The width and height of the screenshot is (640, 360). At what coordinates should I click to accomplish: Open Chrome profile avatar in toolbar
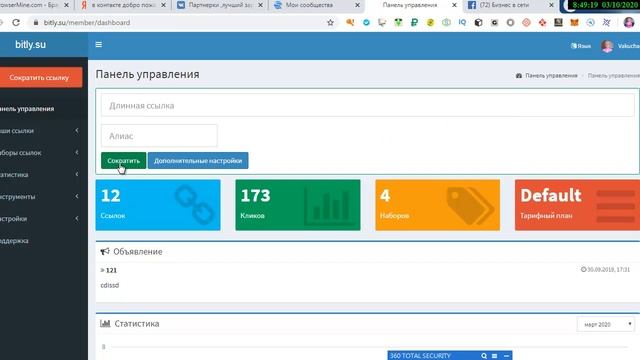[x=629, y=22]
